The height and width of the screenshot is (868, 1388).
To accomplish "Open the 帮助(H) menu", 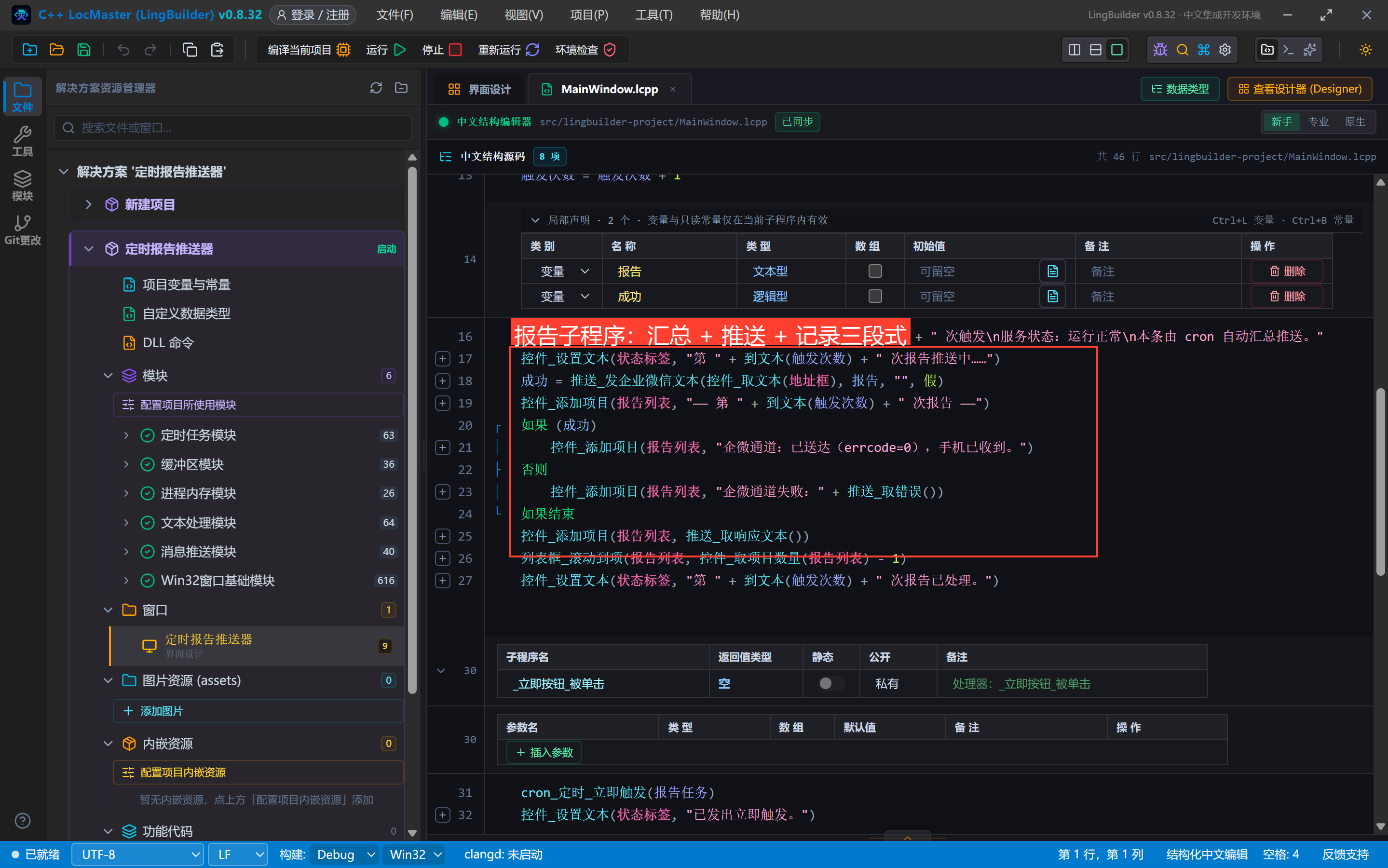I will pyautogui.click(x=719, y=15).
